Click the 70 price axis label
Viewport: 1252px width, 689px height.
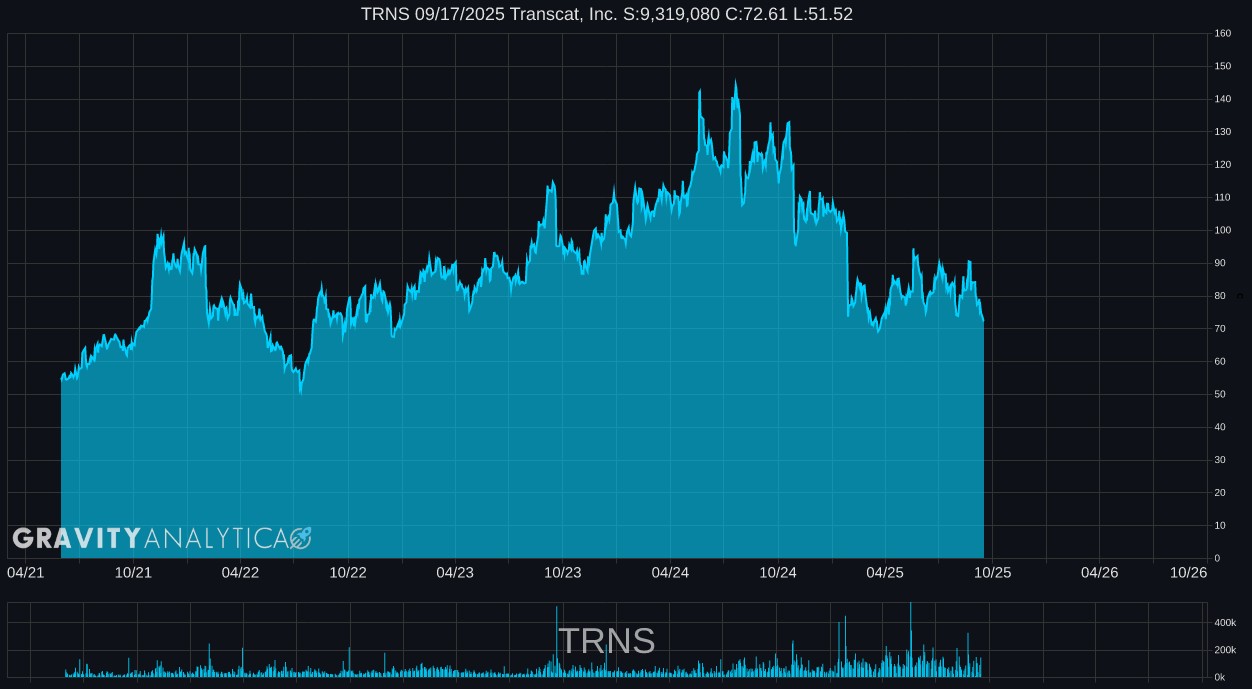[x=1220, y=329]
